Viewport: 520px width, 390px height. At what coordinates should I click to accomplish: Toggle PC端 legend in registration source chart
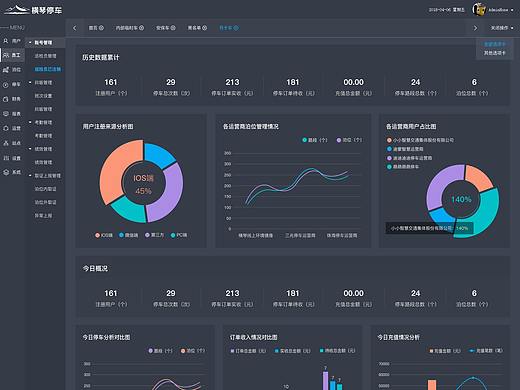[x=179, y=235]
